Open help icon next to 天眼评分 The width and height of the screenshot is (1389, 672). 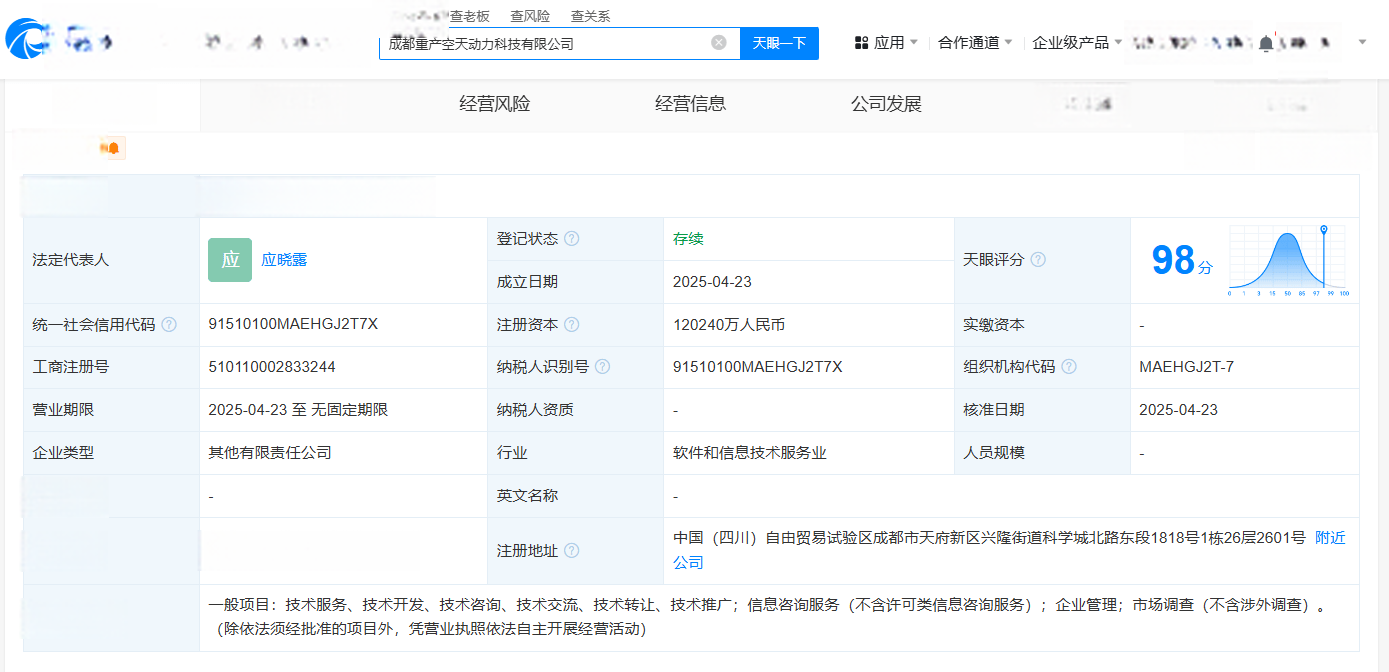[1038, 260]
